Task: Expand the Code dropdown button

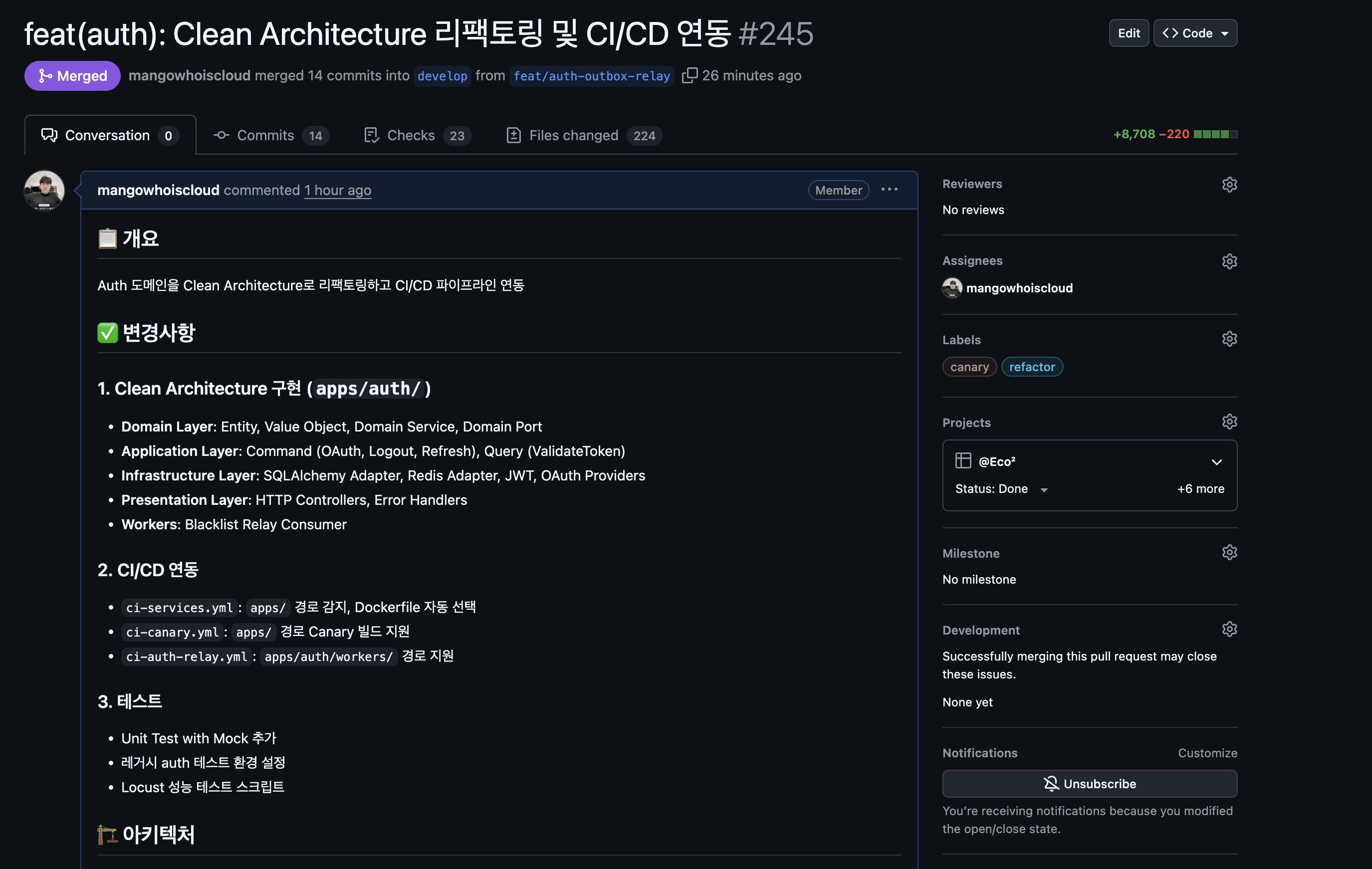Action: (x=1195, y=33)
